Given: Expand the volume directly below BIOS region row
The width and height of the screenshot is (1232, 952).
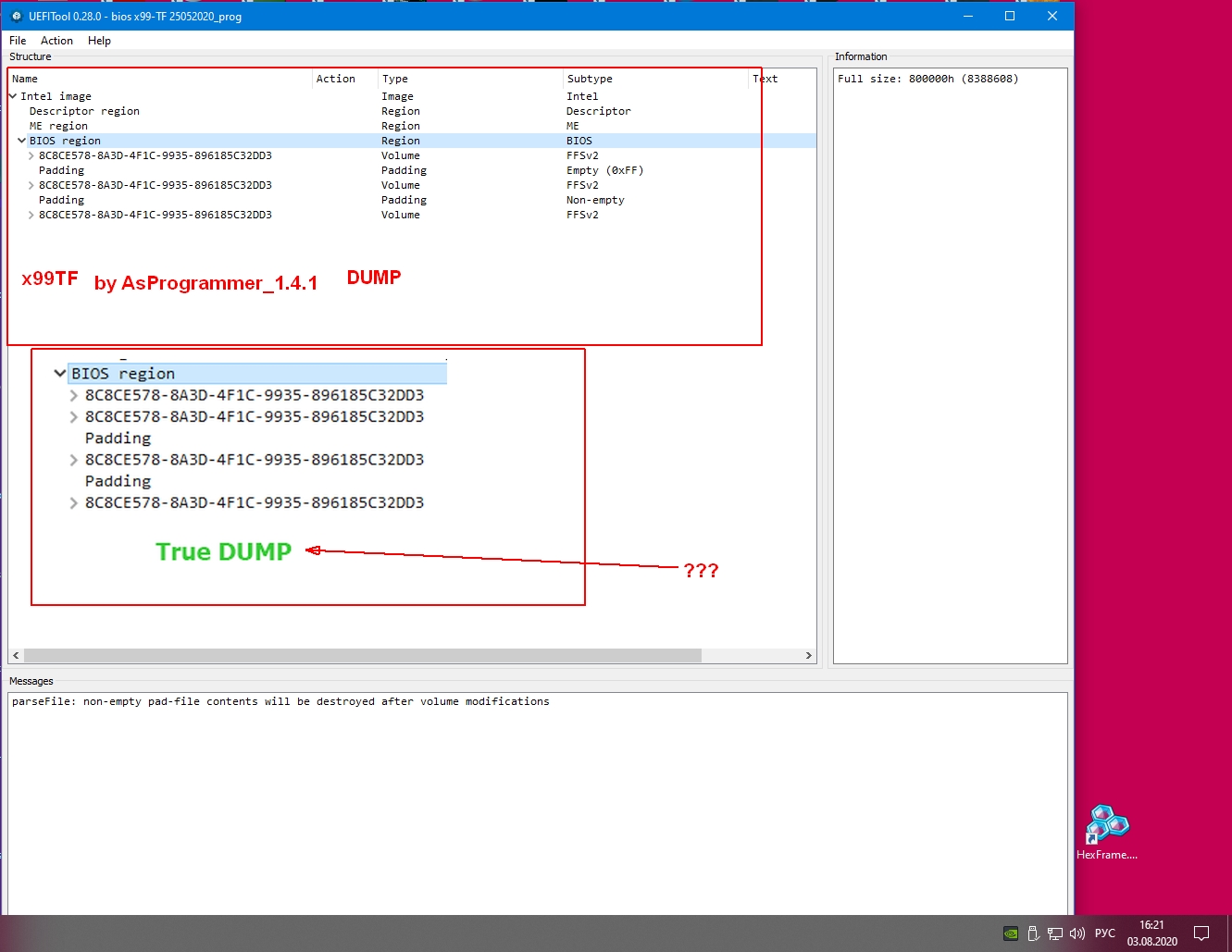Looking at the screenshot, I should 31,155.
